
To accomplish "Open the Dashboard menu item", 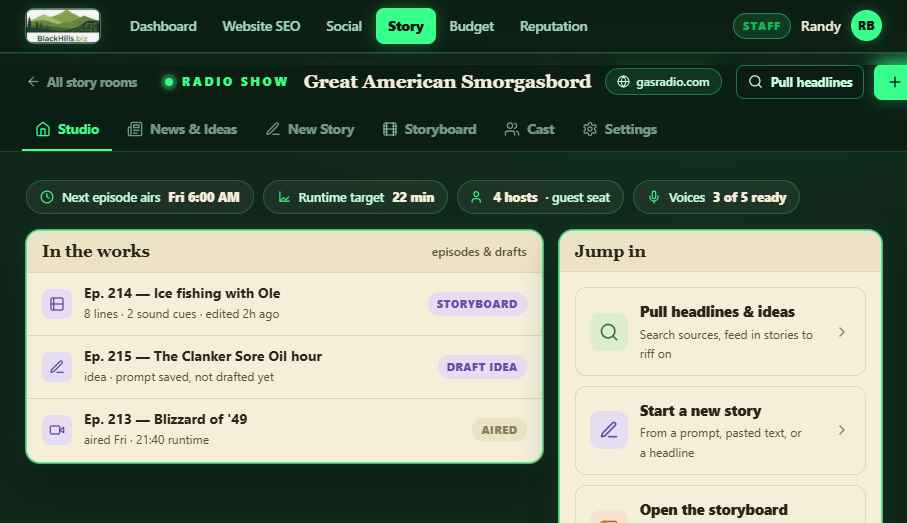I will 163,26.
